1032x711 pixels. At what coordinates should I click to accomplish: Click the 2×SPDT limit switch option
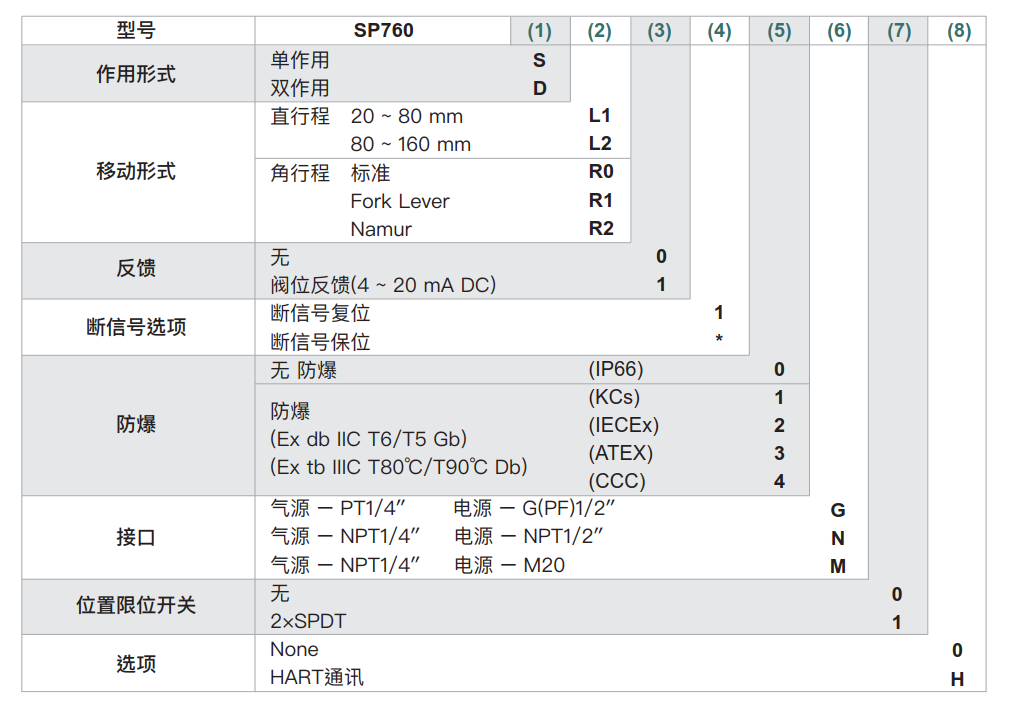coord(308,621)
